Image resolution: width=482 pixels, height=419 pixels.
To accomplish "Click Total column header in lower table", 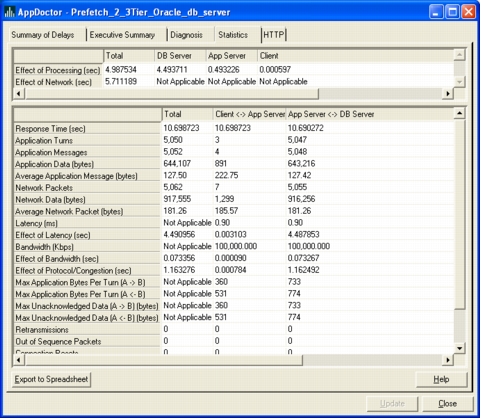I will (x=187, y=114).
